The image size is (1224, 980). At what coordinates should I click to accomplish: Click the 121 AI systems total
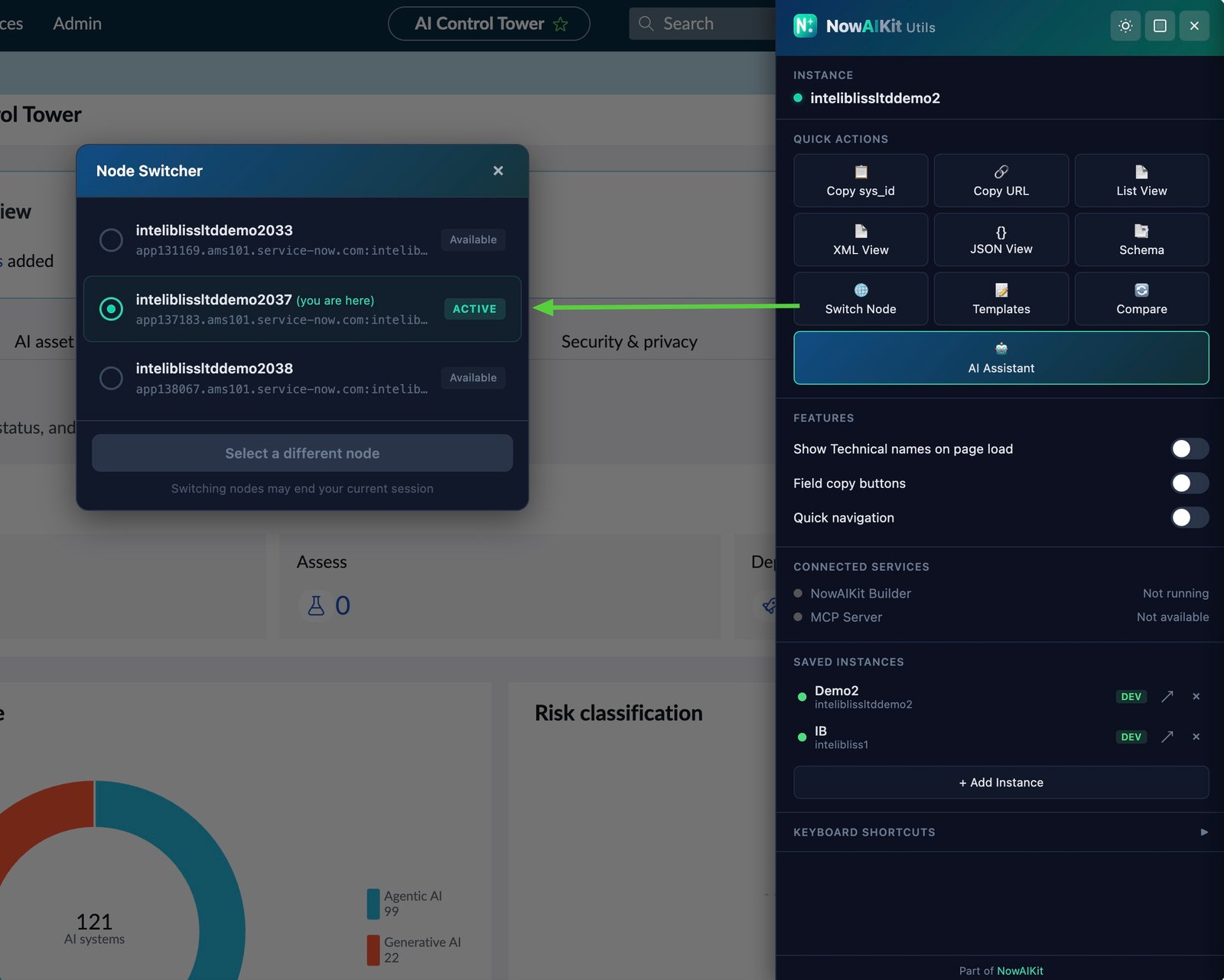(x=94, y=928)
